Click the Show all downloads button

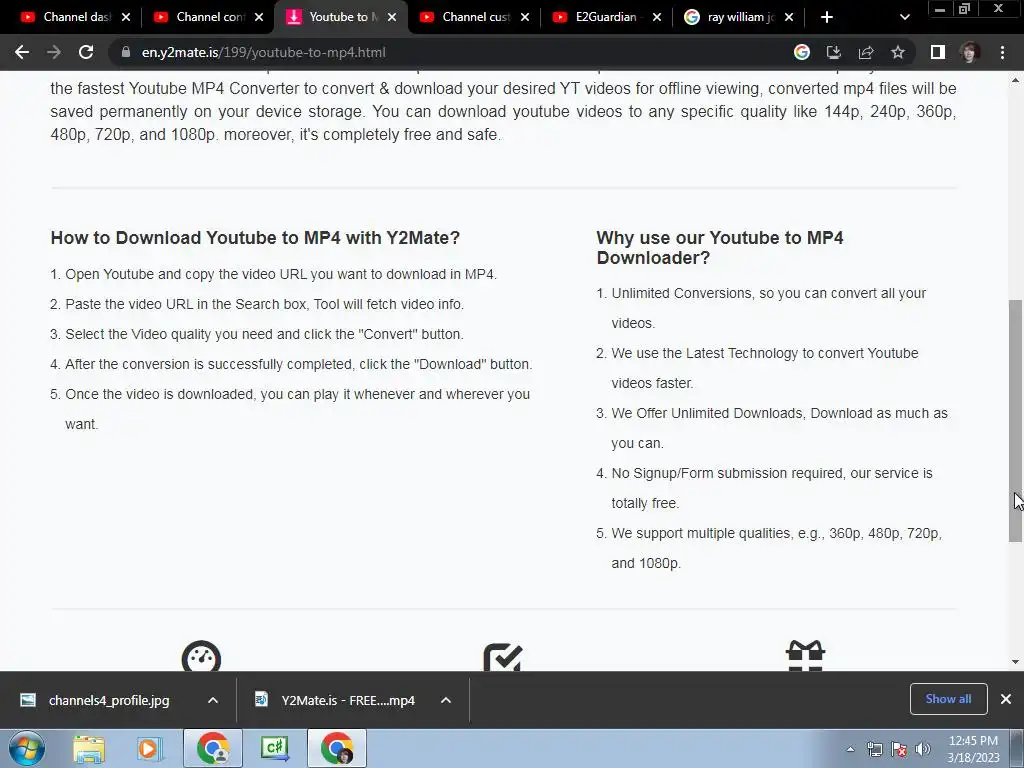point(948,699)
